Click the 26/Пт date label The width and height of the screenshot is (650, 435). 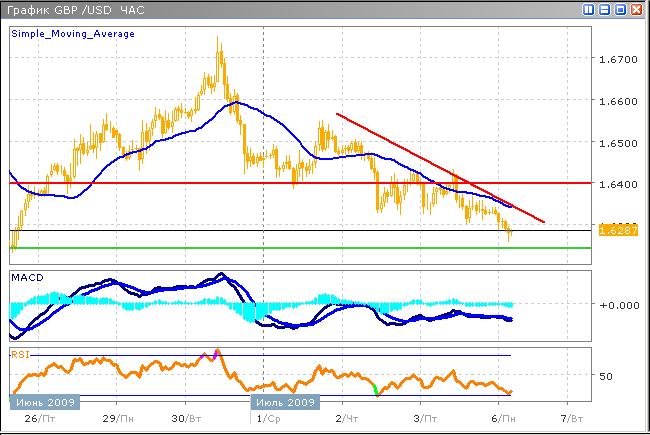pyautogui.click(x=40, y=419)
